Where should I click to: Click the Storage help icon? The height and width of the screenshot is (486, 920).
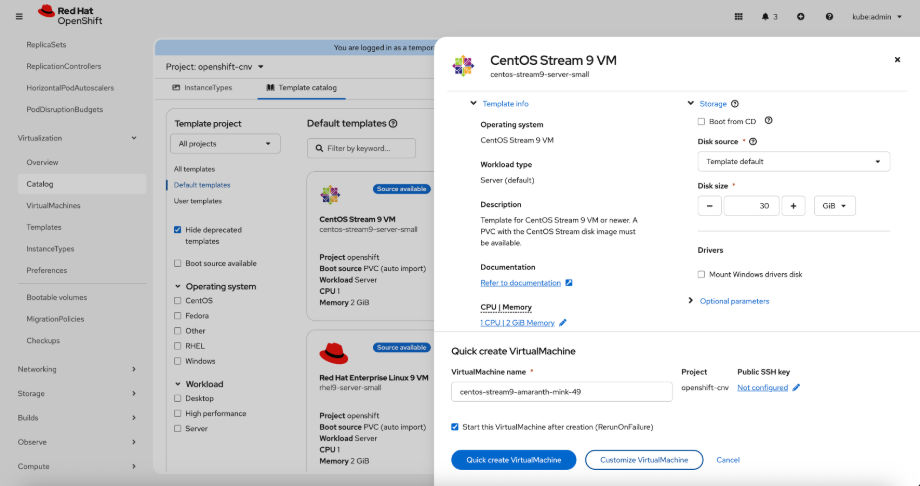(735, 104)
